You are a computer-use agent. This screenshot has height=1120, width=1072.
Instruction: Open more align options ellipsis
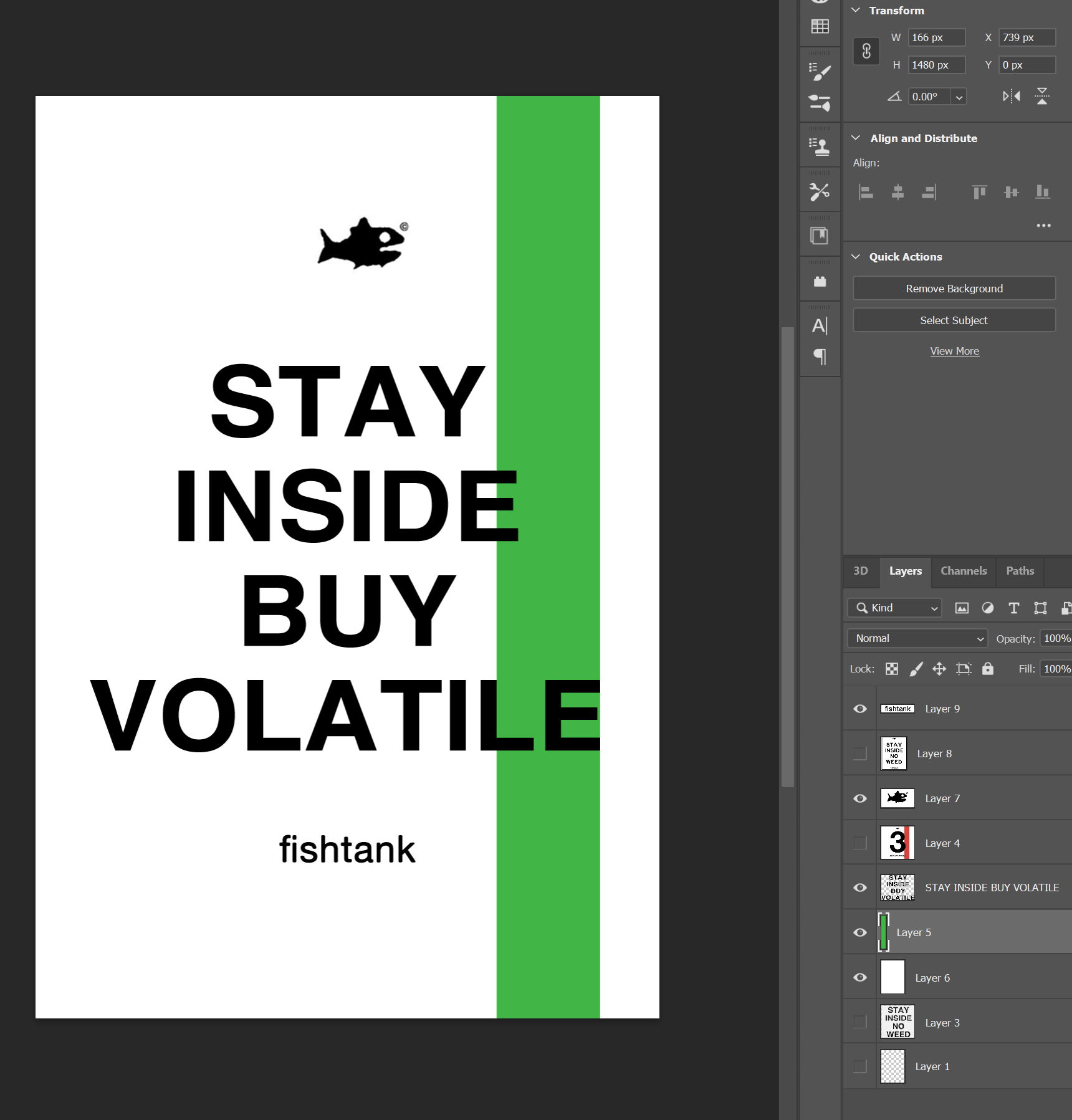pos(1044,225)
